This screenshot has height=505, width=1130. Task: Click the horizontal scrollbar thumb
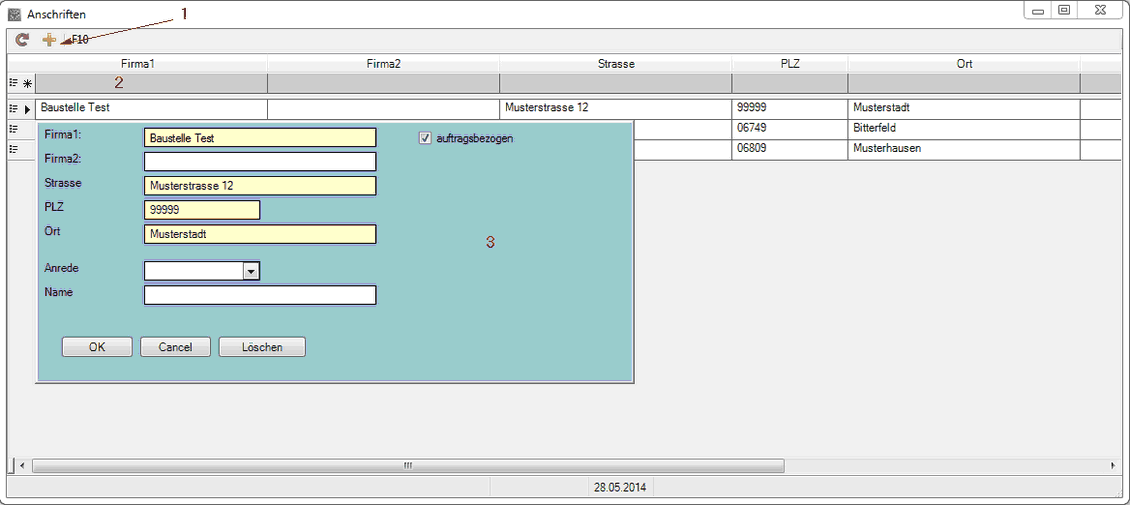pyautogui.click(x=408, y=466)
